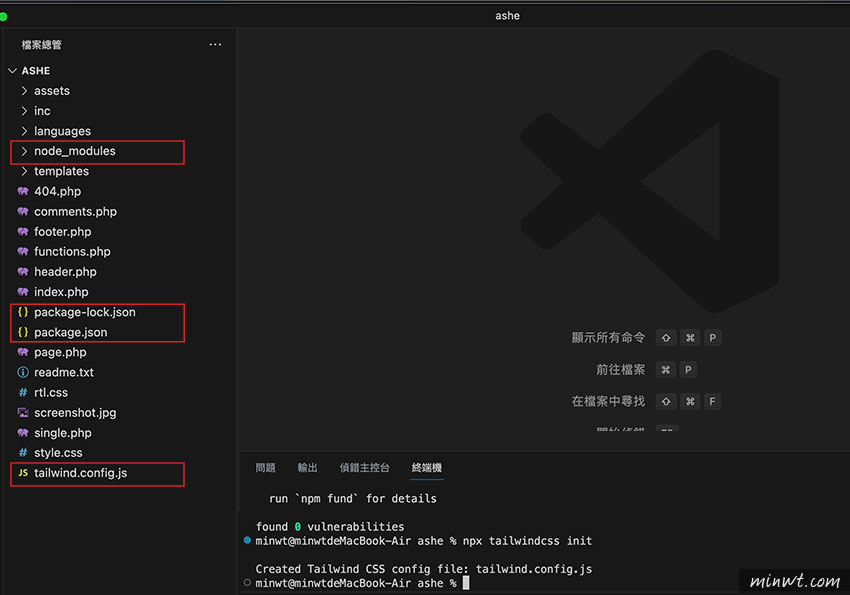
Task: Click the blue command status dot in terminal
Action: pyautogui.click(x=247, y=540)
